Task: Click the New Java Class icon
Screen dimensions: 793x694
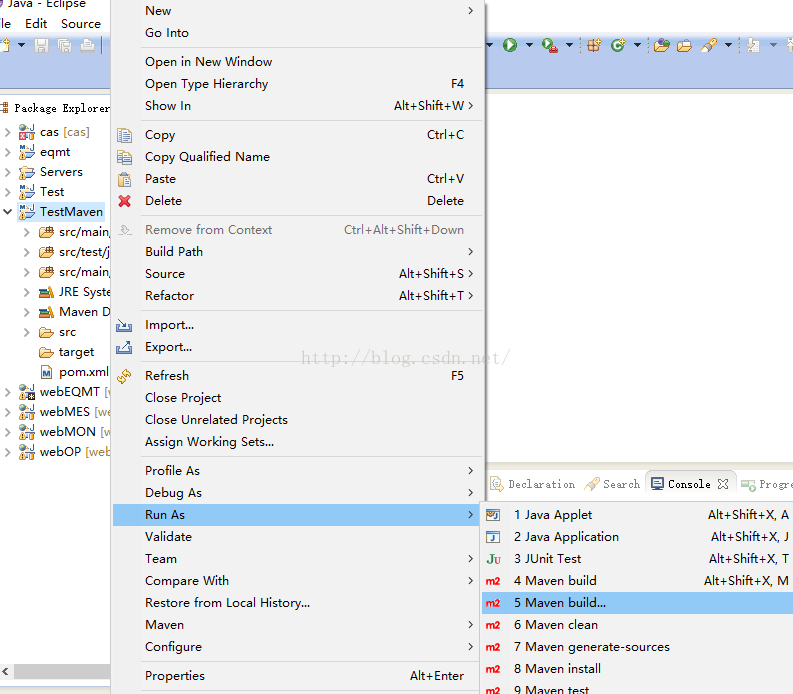Action: click(618, 45)
